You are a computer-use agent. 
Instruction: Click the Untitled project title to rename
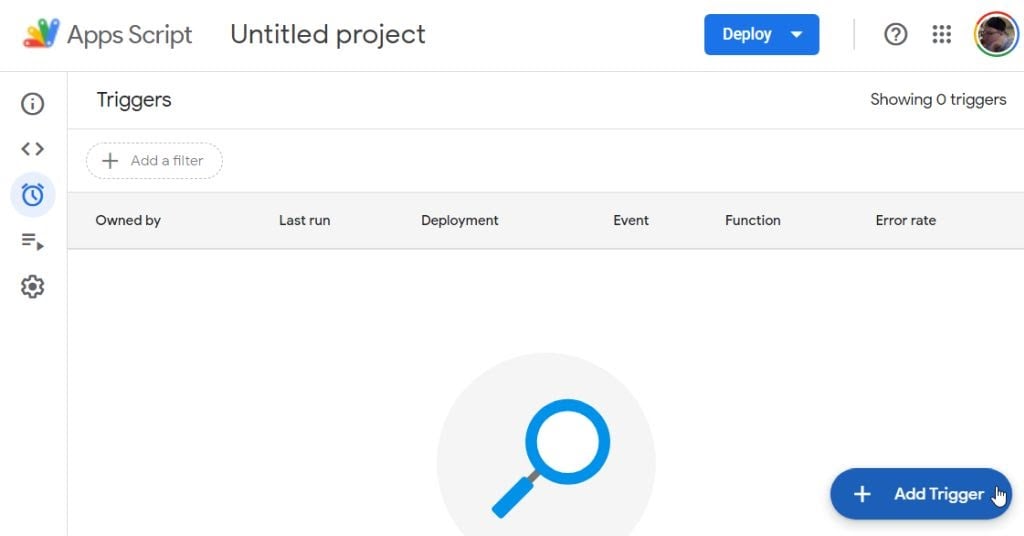coord(328,34)
